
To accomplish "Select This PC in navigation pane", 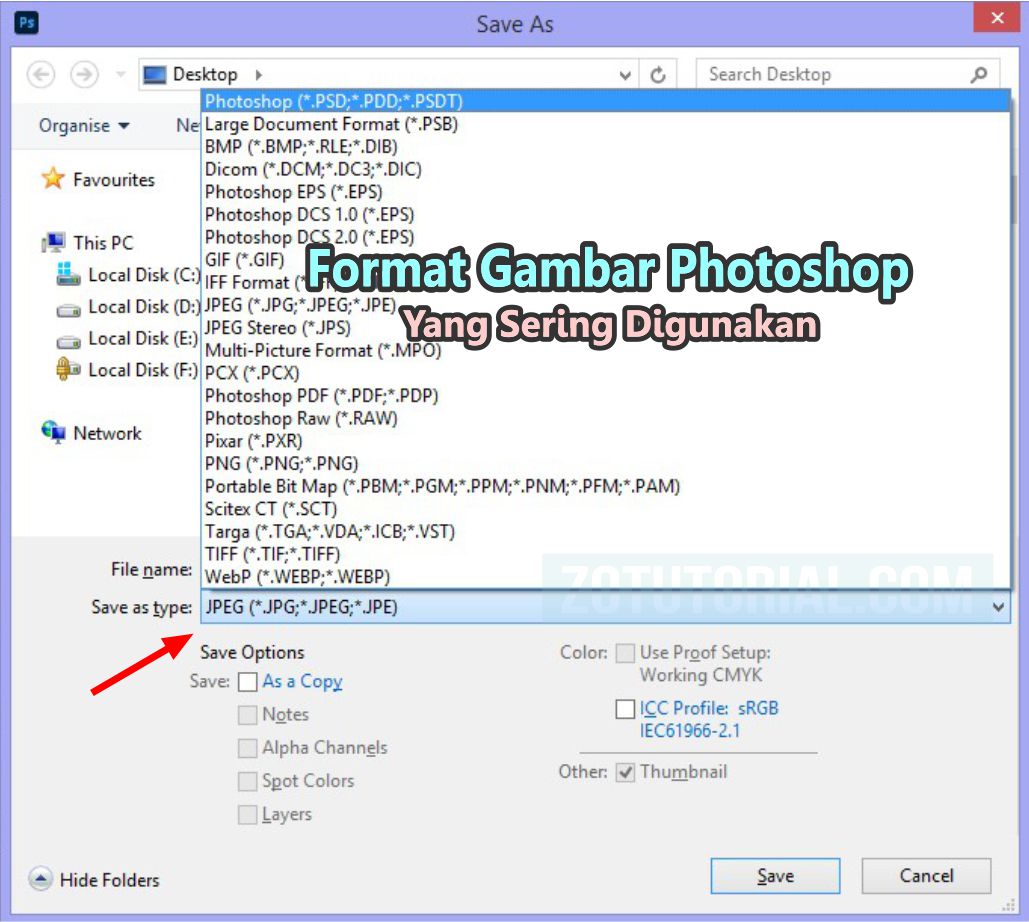I will 103,243.
